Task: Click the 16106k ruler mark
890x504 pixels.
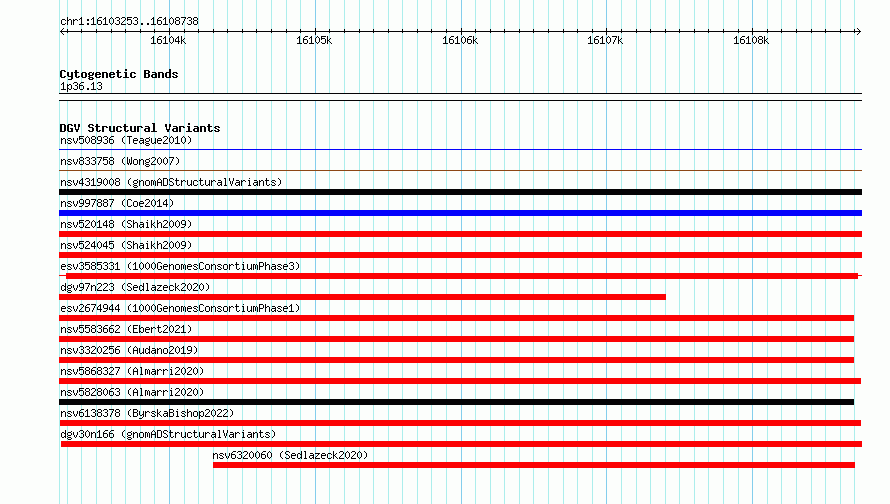Action: [x=460, y=40]
